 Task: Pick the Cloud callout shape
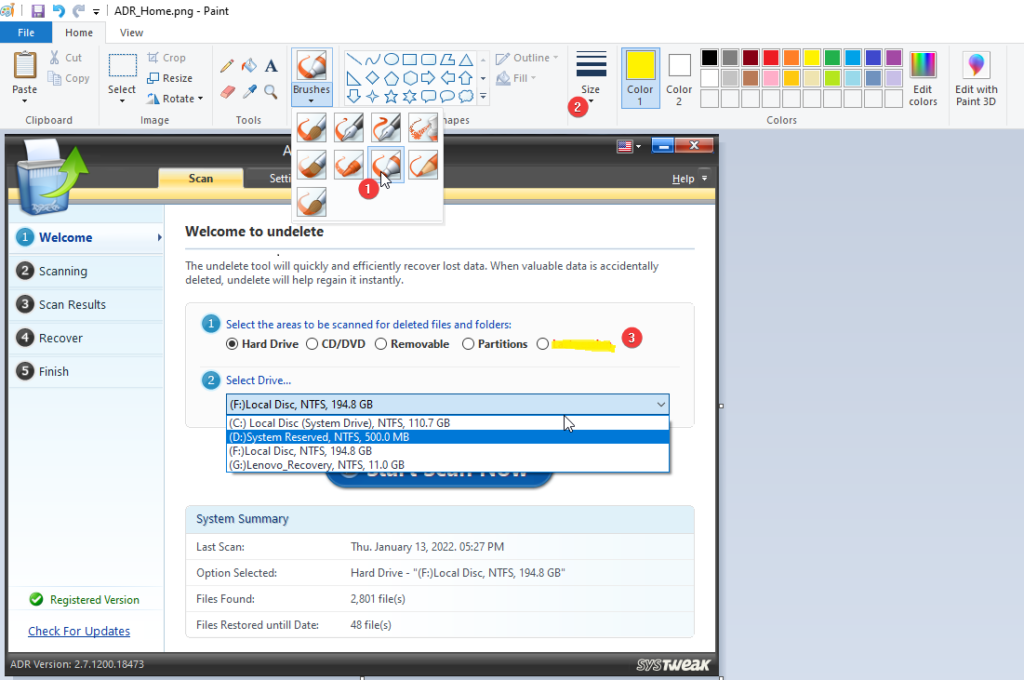tap(466, 97)
